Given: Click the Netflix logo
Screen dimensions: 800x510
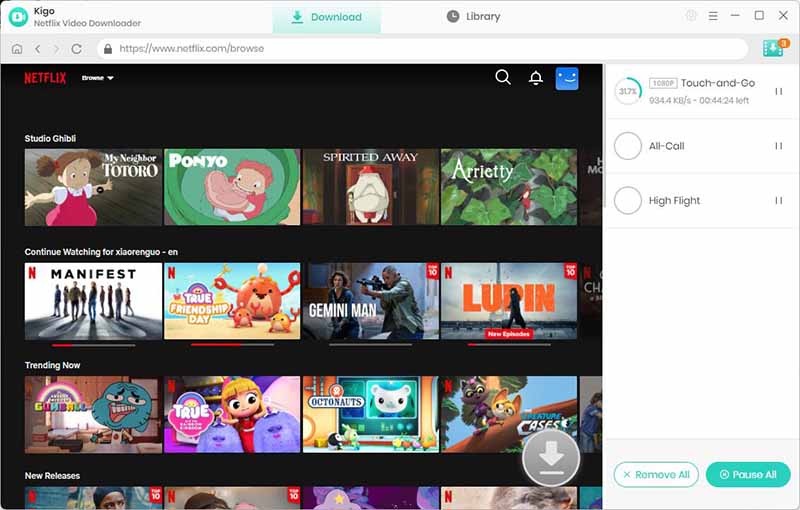Looking at the screenshot, I should (45, 78).
